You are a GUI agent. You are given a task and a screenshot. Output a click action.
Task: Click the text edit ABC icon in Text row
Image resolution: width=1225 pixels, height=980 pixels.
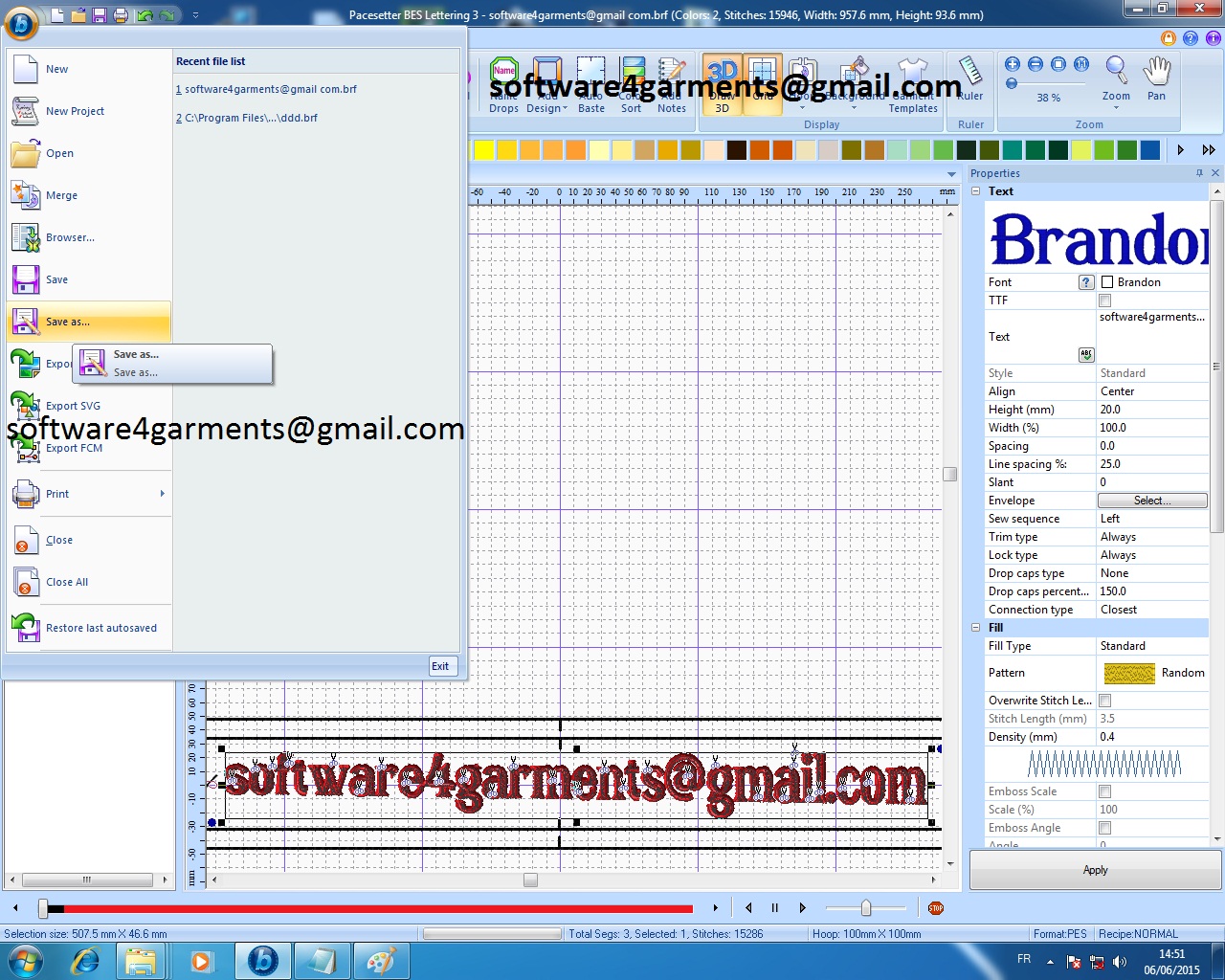point(1086,354)
